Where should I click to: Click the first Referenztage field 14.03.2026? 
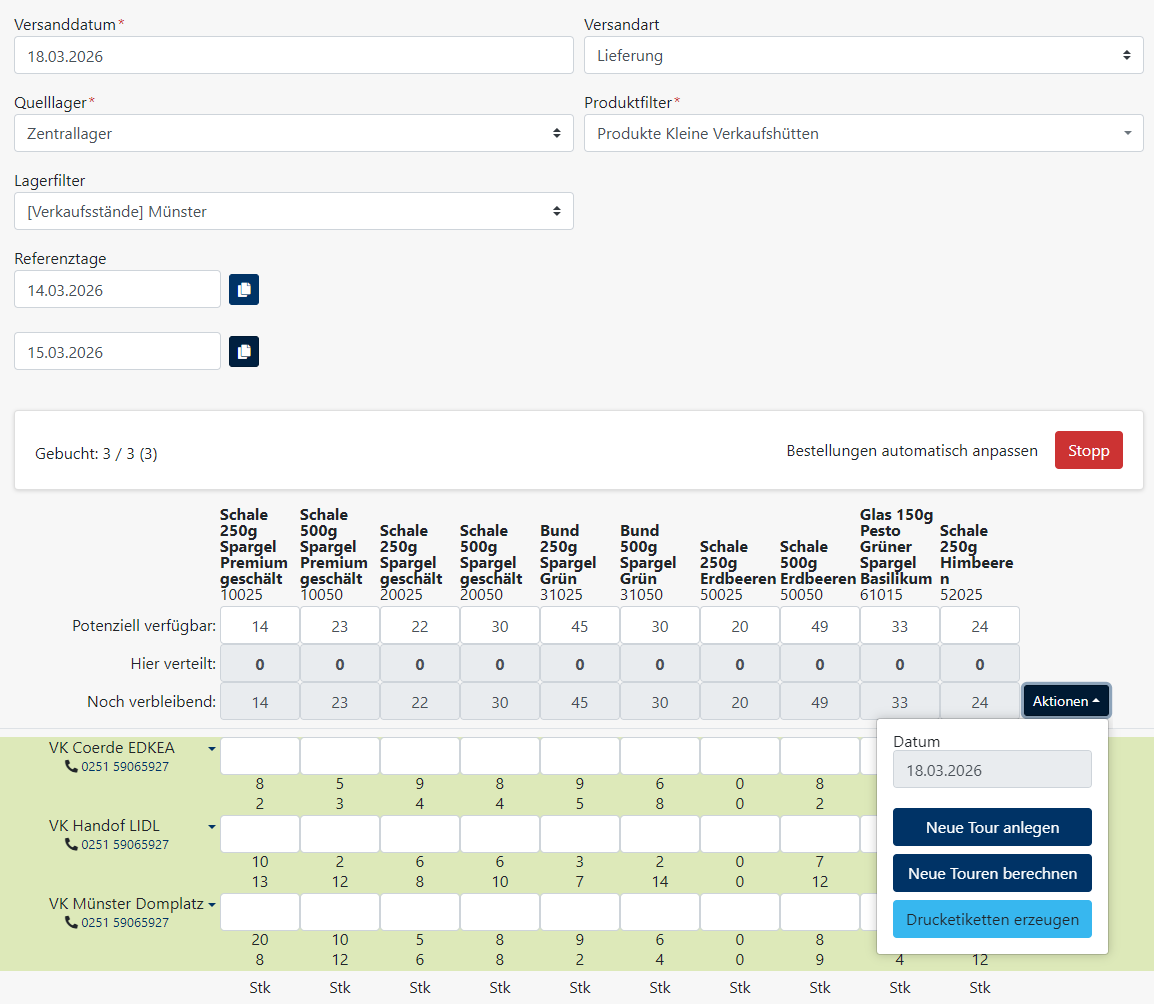(x=117, y=290)
